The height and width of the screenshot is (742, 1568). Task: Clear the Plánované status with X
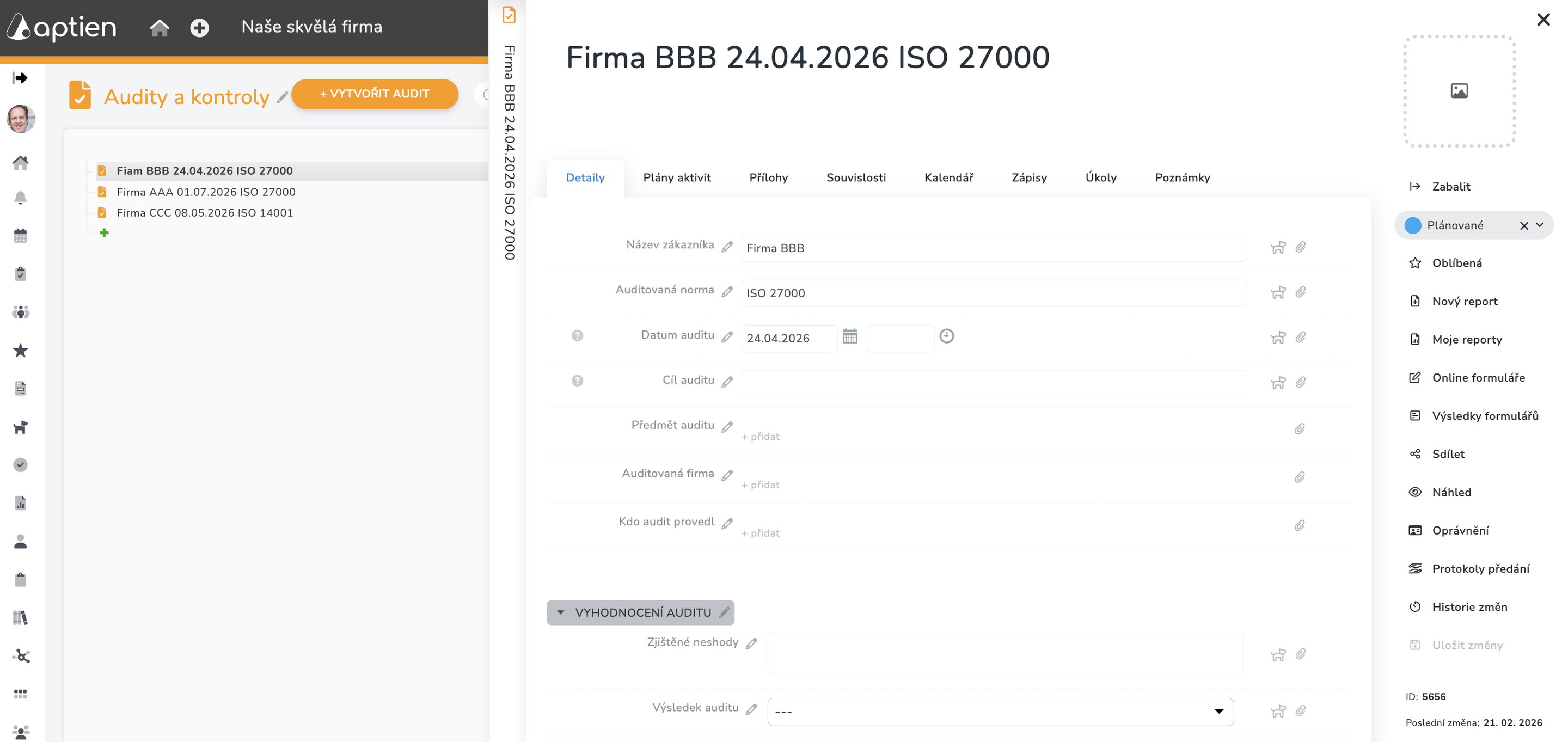[x=1523, y=225]
